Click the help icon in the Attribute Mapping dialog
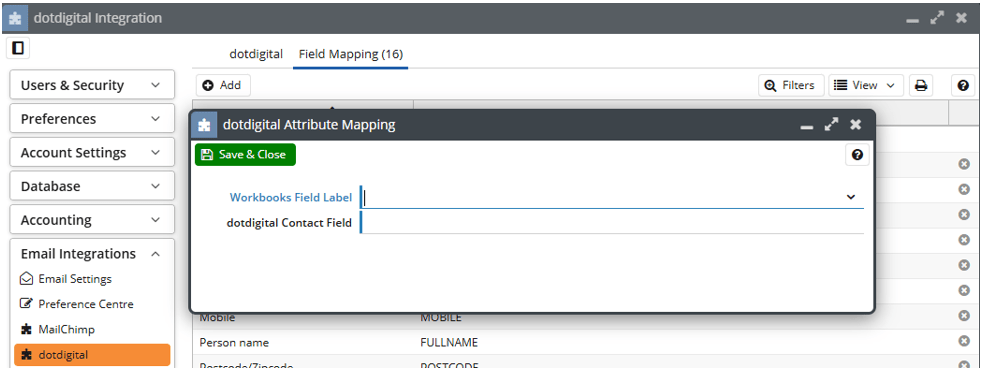Screen dimensions: 982x379 point(857,155)
